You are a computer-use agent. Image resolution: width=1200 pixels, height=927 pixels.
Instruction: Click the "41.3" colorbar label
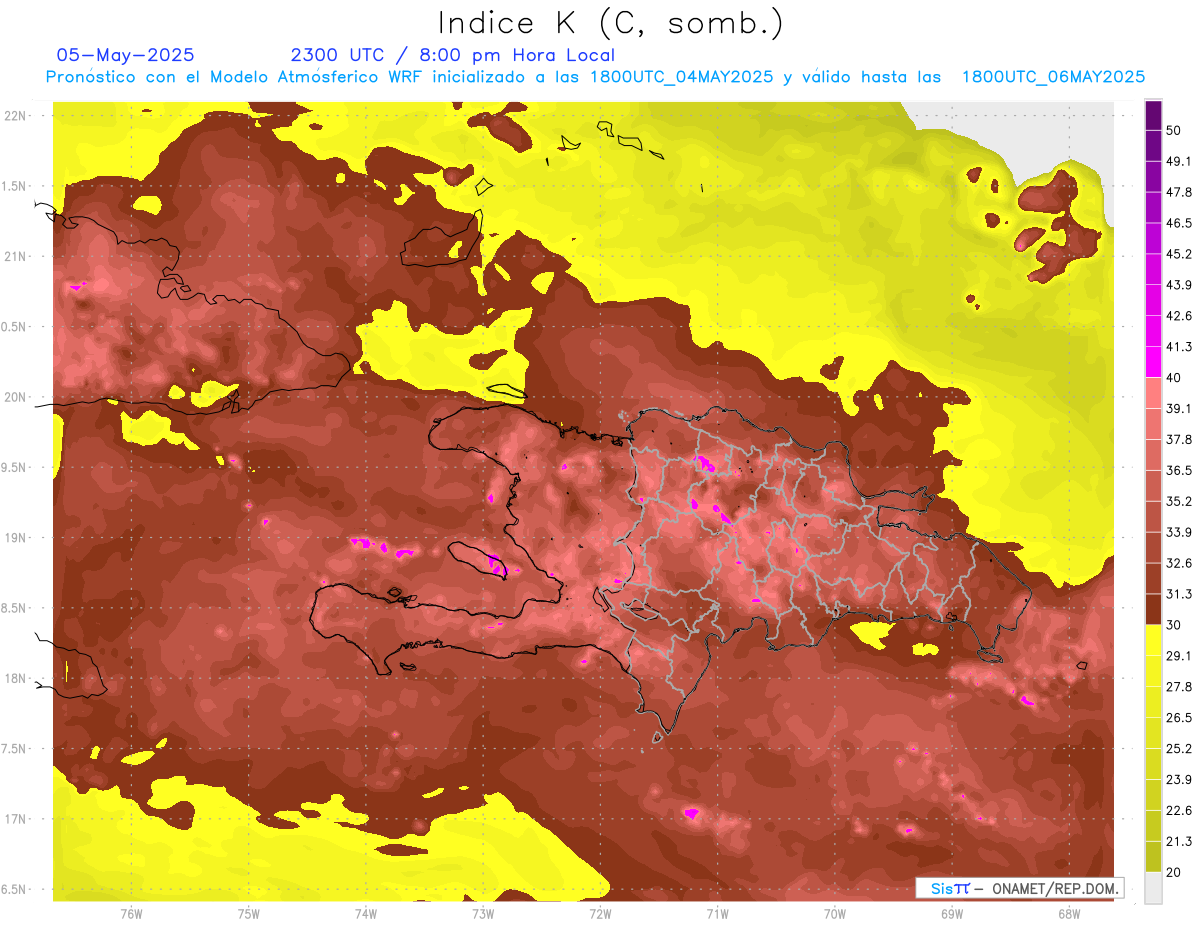click(x=1179, y=347)
